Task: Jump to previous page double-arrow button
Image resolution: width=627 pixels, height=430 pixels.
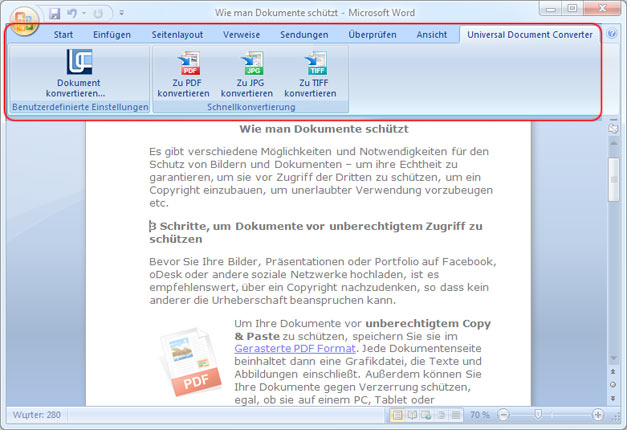Action: point(613,372)
